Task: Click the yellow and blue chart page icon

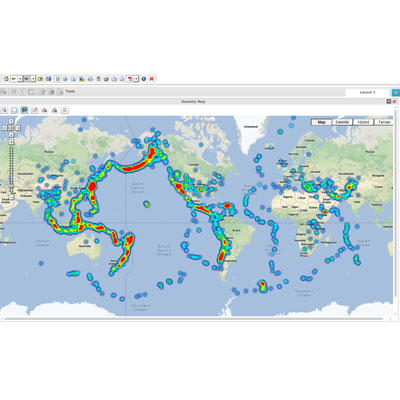Action: [x=82, y=79]
